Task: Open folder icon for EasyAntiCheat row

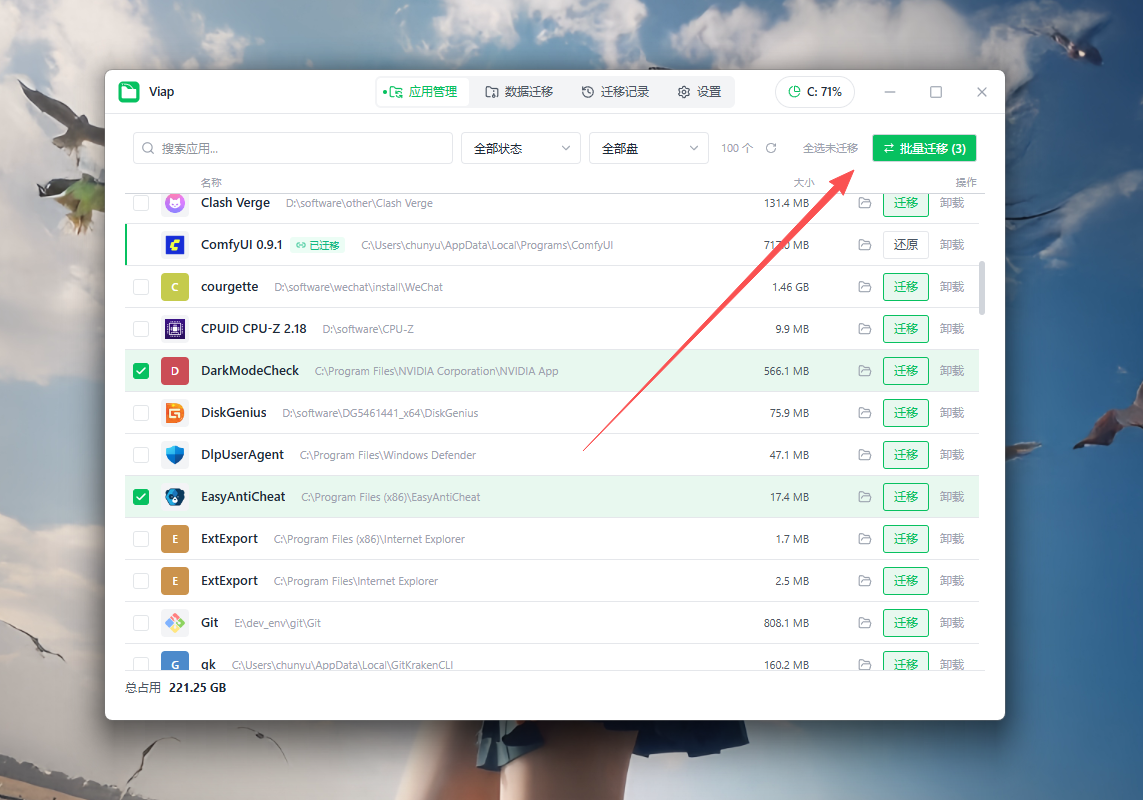Action: coord(865,497)
